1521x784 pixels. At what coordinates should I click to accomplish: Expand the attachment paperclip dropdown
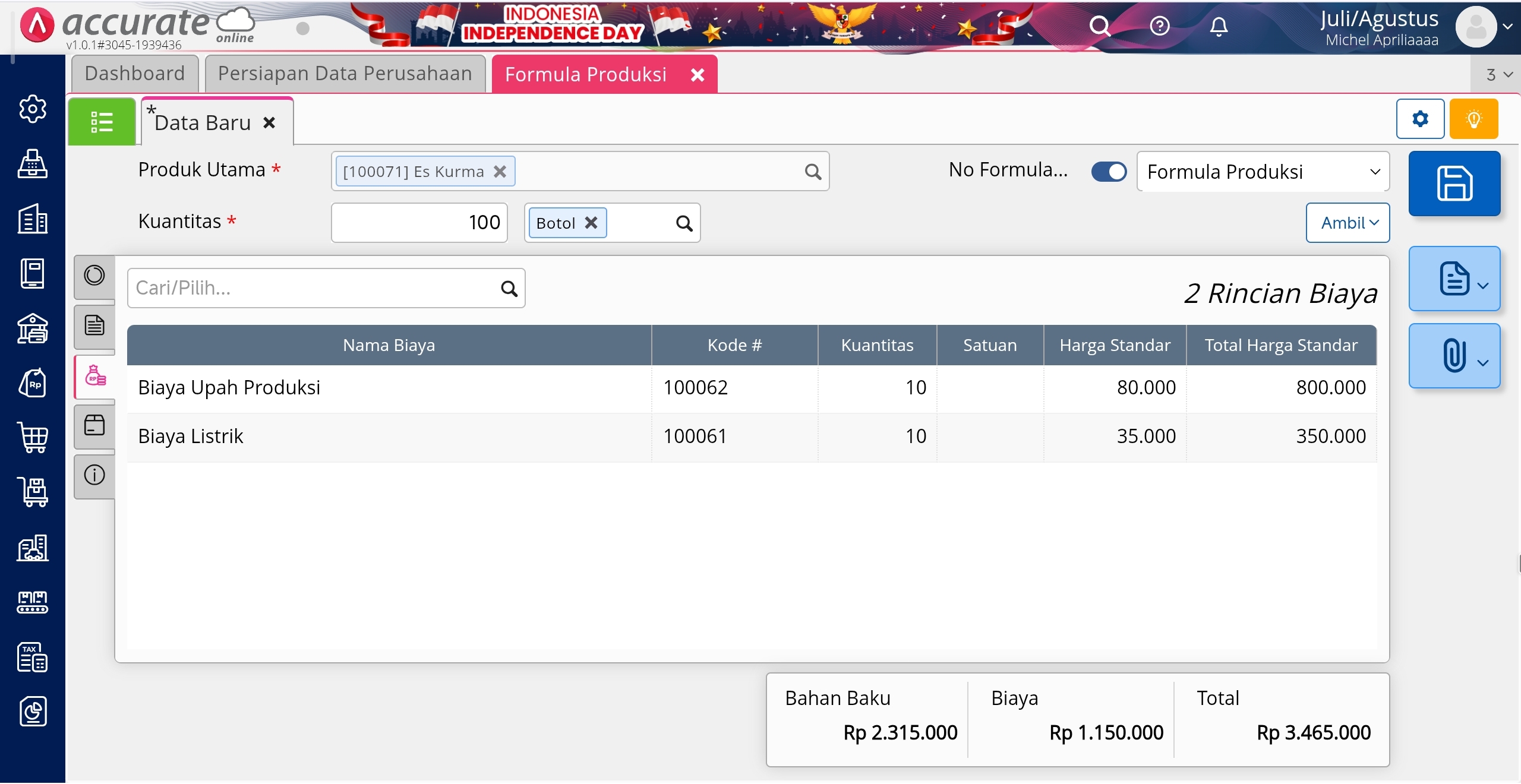[x=1454, y=356]
